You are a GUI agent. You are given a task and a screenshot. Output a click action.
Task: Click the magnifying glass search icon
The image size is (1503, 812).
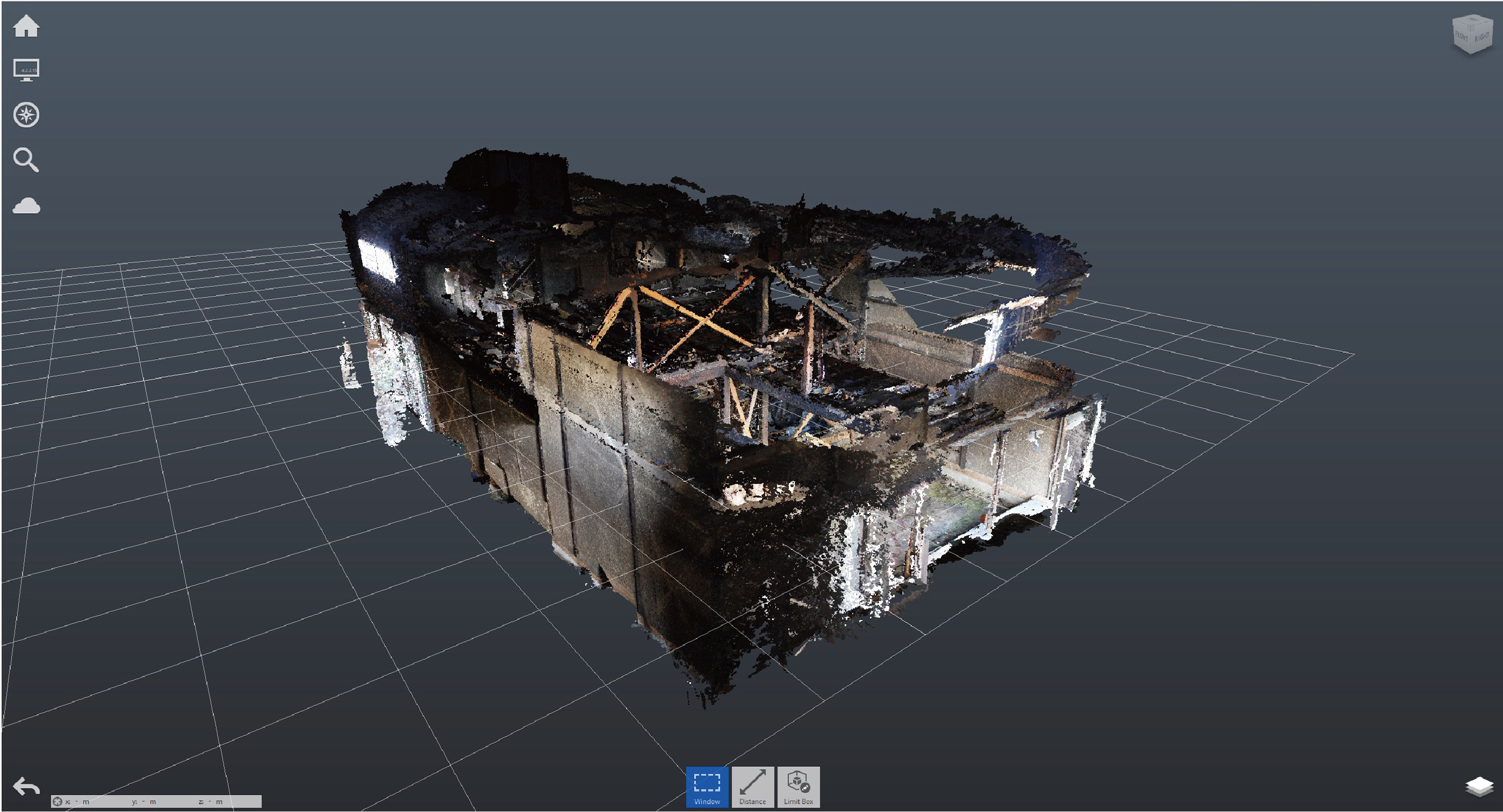pyautogui.click(x=26, y=160)
